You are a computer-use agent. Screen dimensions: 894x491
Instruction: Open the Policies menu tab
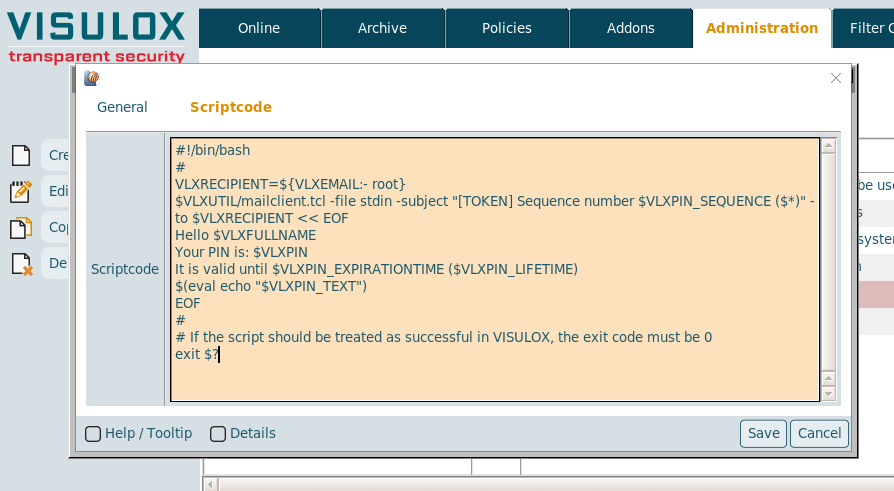point(507,28)
